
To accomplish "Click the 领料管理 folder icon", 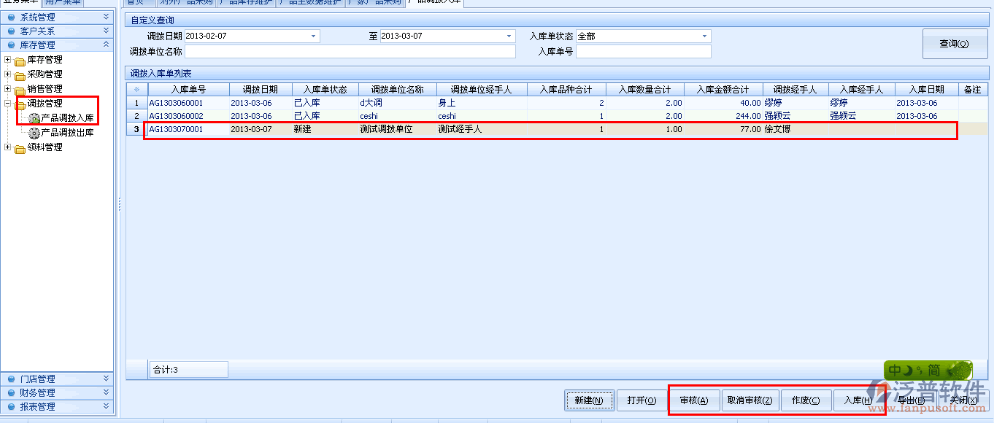I will click(20, 148).
